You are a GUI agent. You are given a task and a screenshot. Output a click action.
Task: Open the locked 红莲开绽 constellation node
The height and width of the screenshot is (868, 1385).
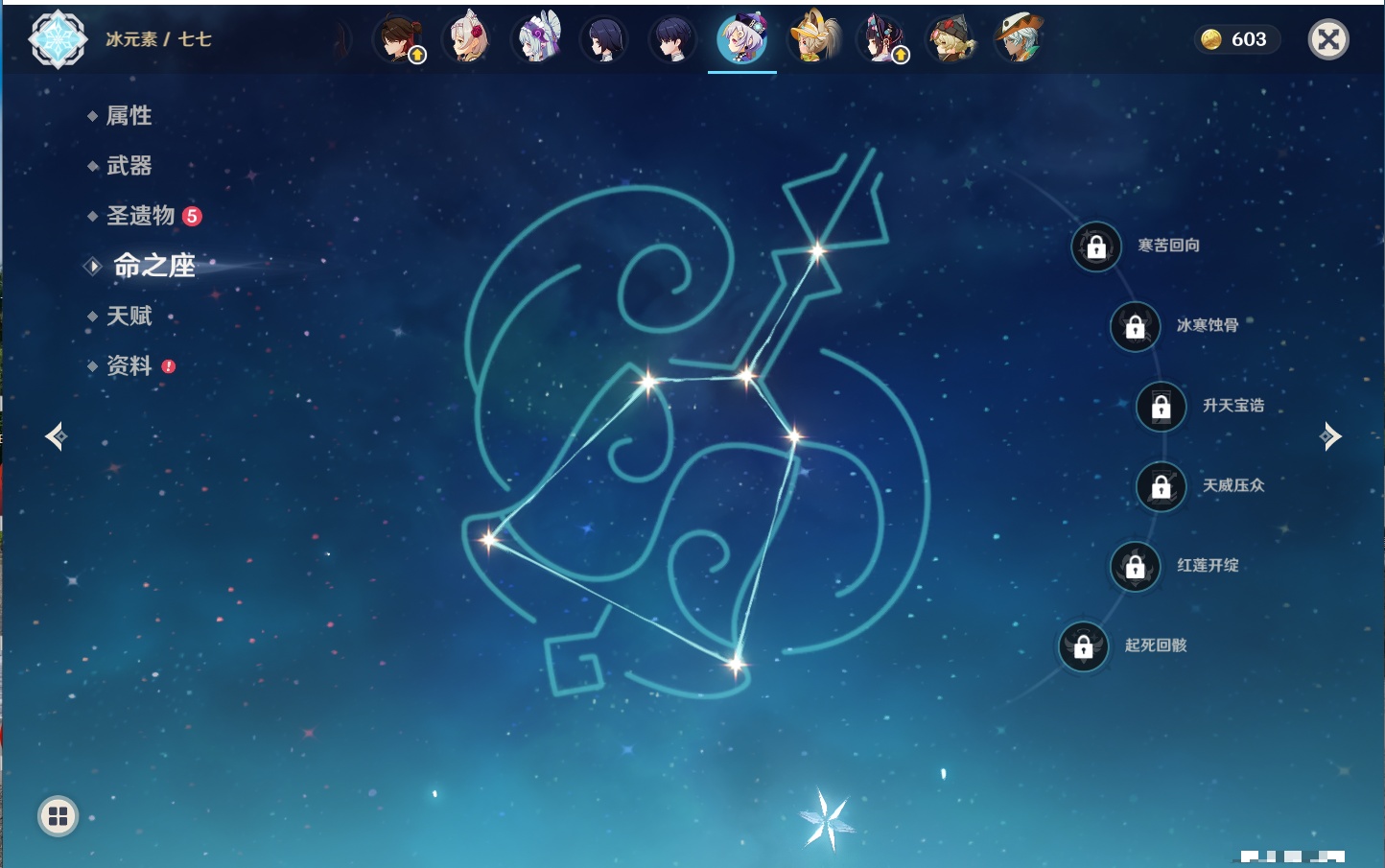tap(1136, 566)
